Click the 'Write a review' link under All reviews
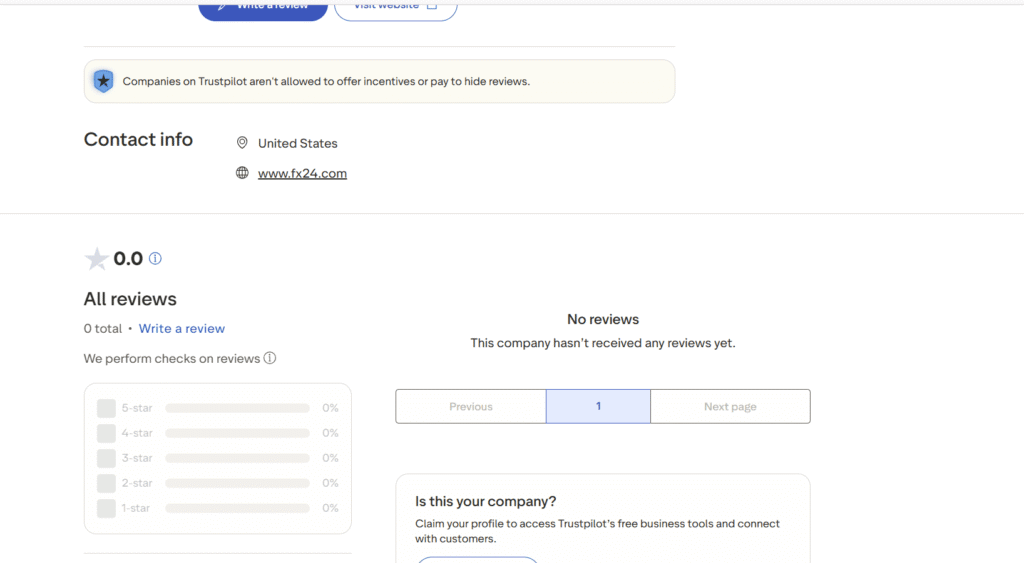The width and height of the screenshot is (1024, 563). point(182,329)
